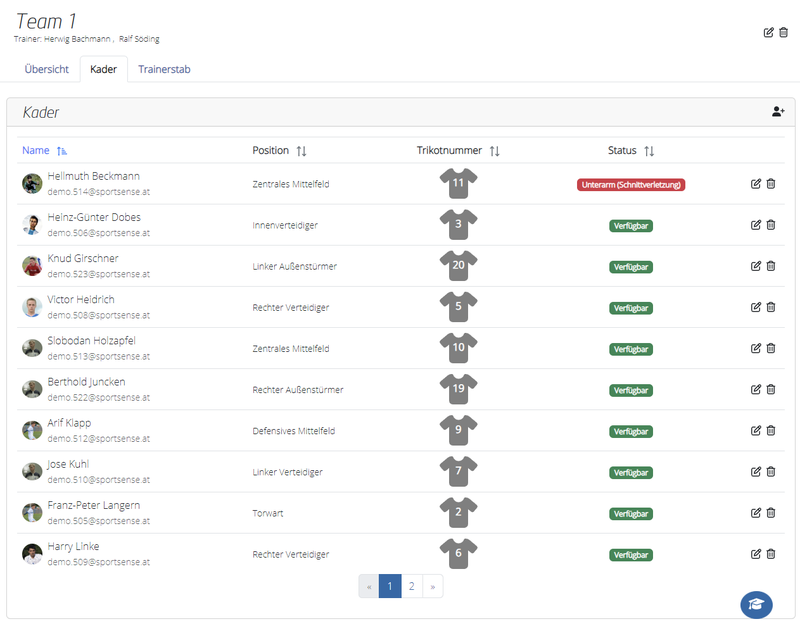Click the Innenverteidiger position cell
The image size is (800, 631).
(x=285, y=225)
